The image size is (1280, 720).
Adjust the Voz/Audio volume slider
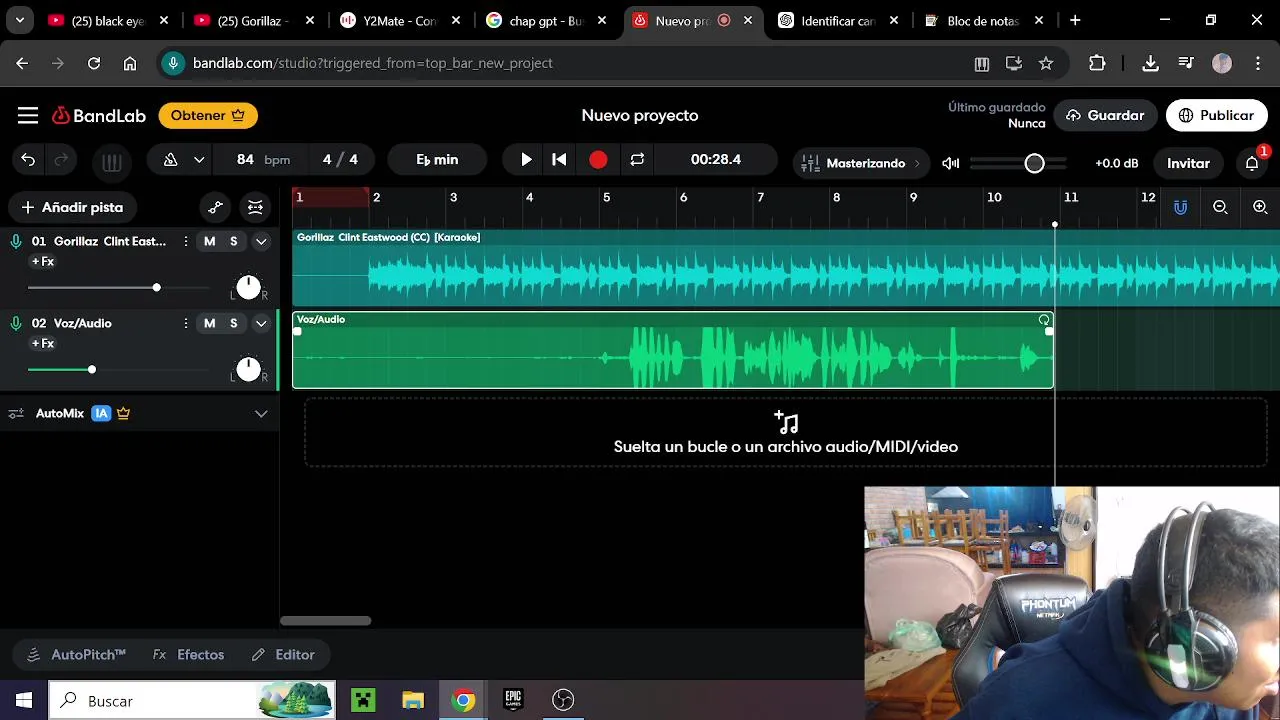(91, 370)
